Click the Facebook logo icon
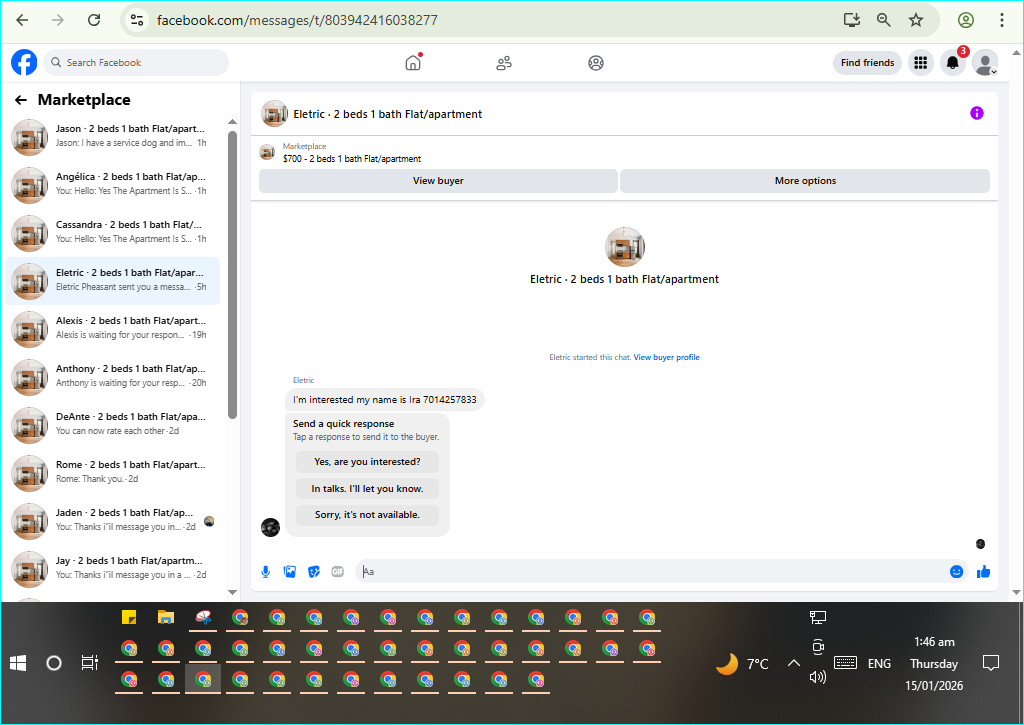1024x725 pixels. pos(24,63)
